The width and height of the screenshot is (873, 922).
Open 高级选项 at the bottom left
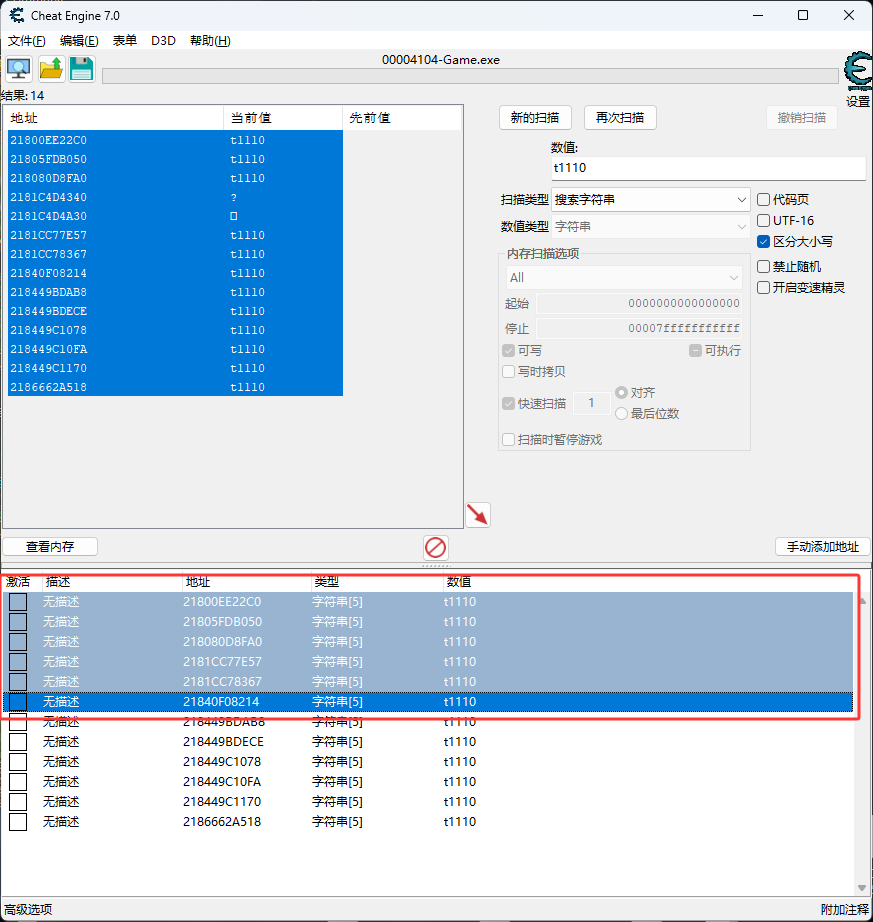pos(28,910)
